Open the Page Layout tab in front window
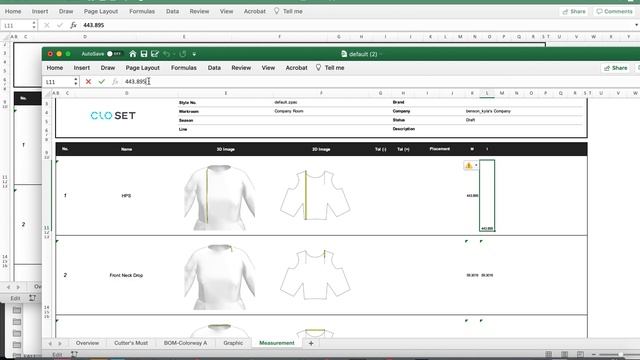Screen dimensions: 640x360 click(142, 68)
